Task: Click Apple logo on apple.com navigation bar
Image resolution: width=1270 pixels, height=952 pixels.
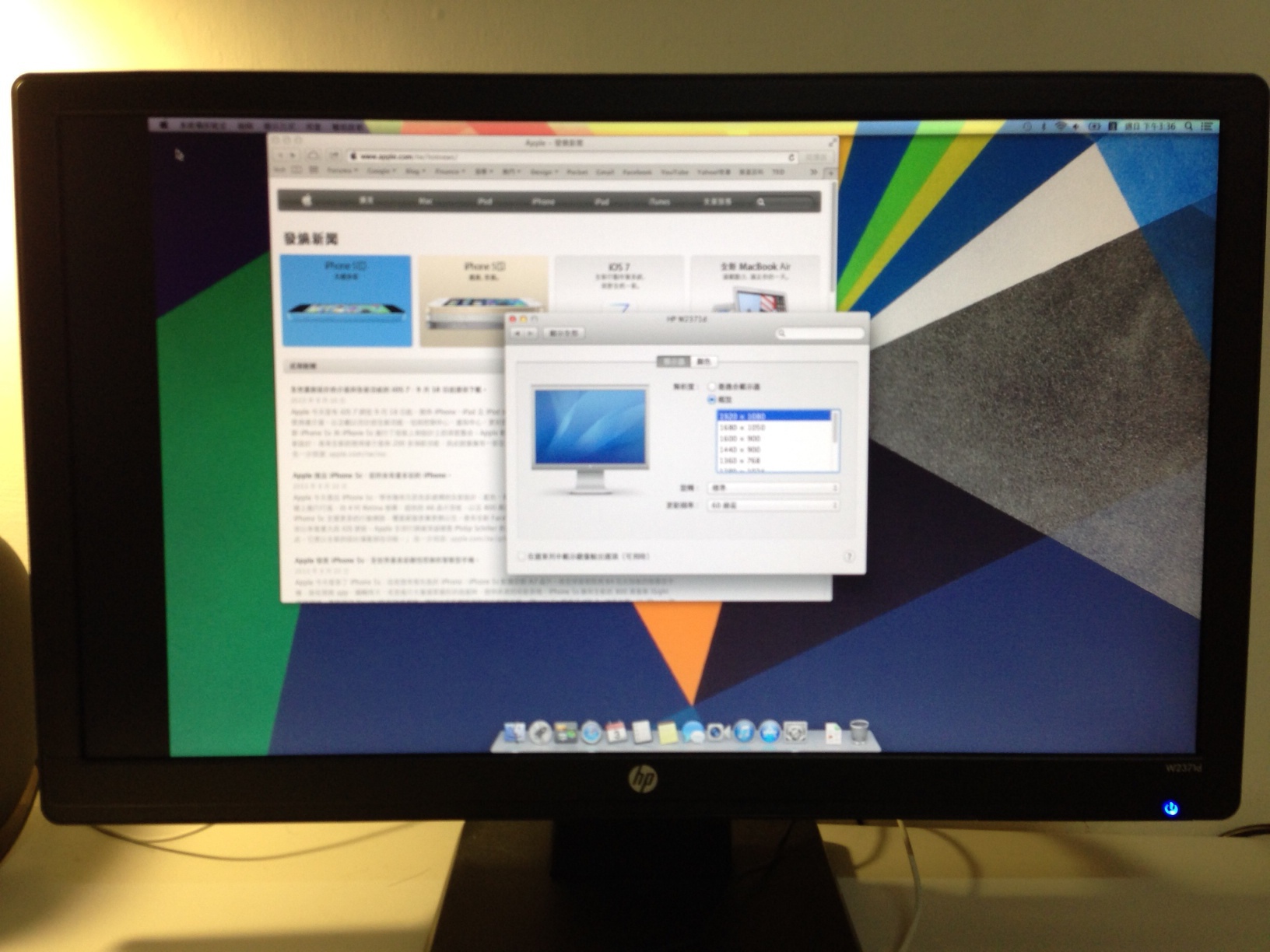Action: [x=307, y=201]
